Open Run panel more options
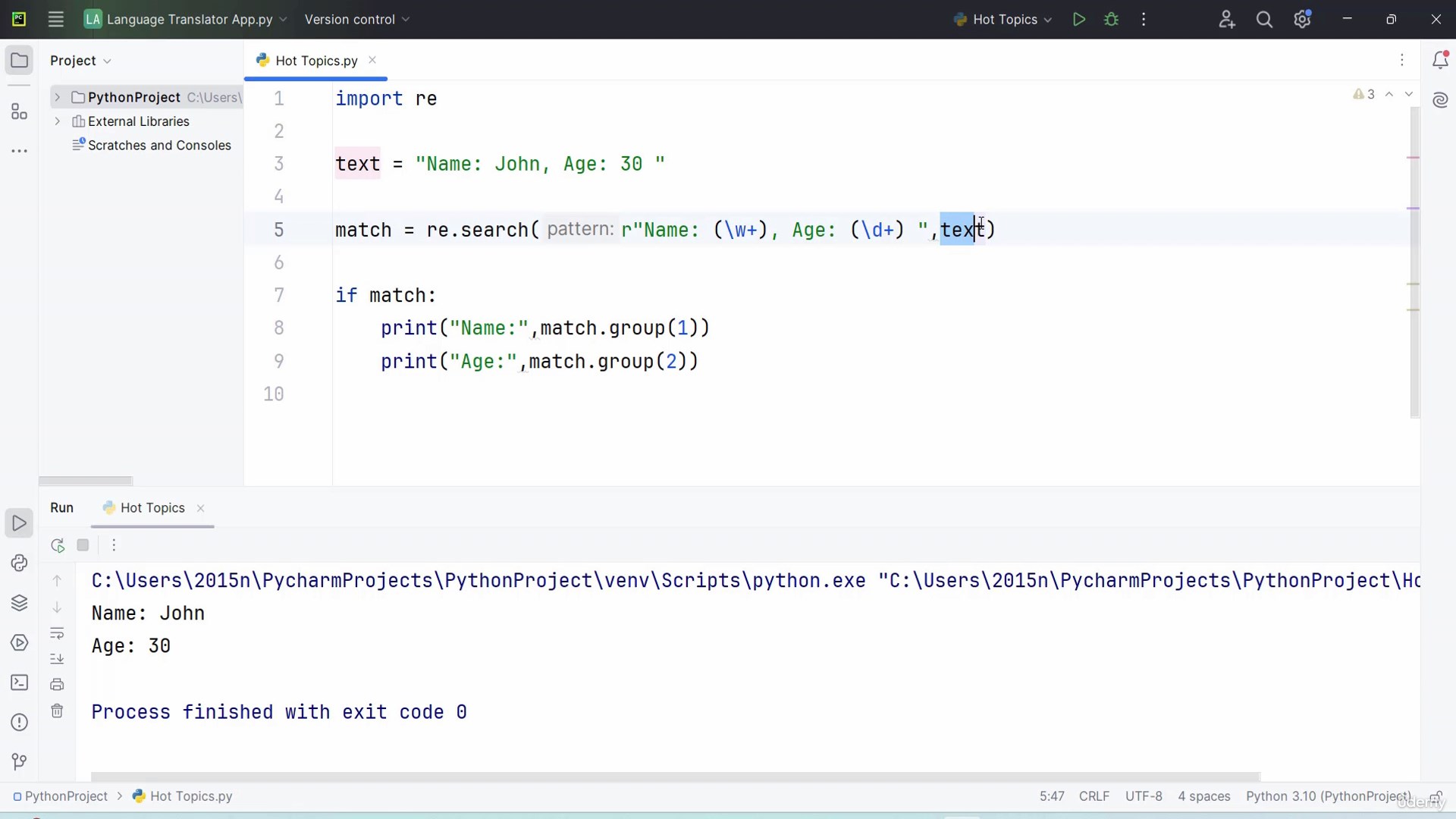The width and height of the screenshot is (1456, 819). click(114, 545)
